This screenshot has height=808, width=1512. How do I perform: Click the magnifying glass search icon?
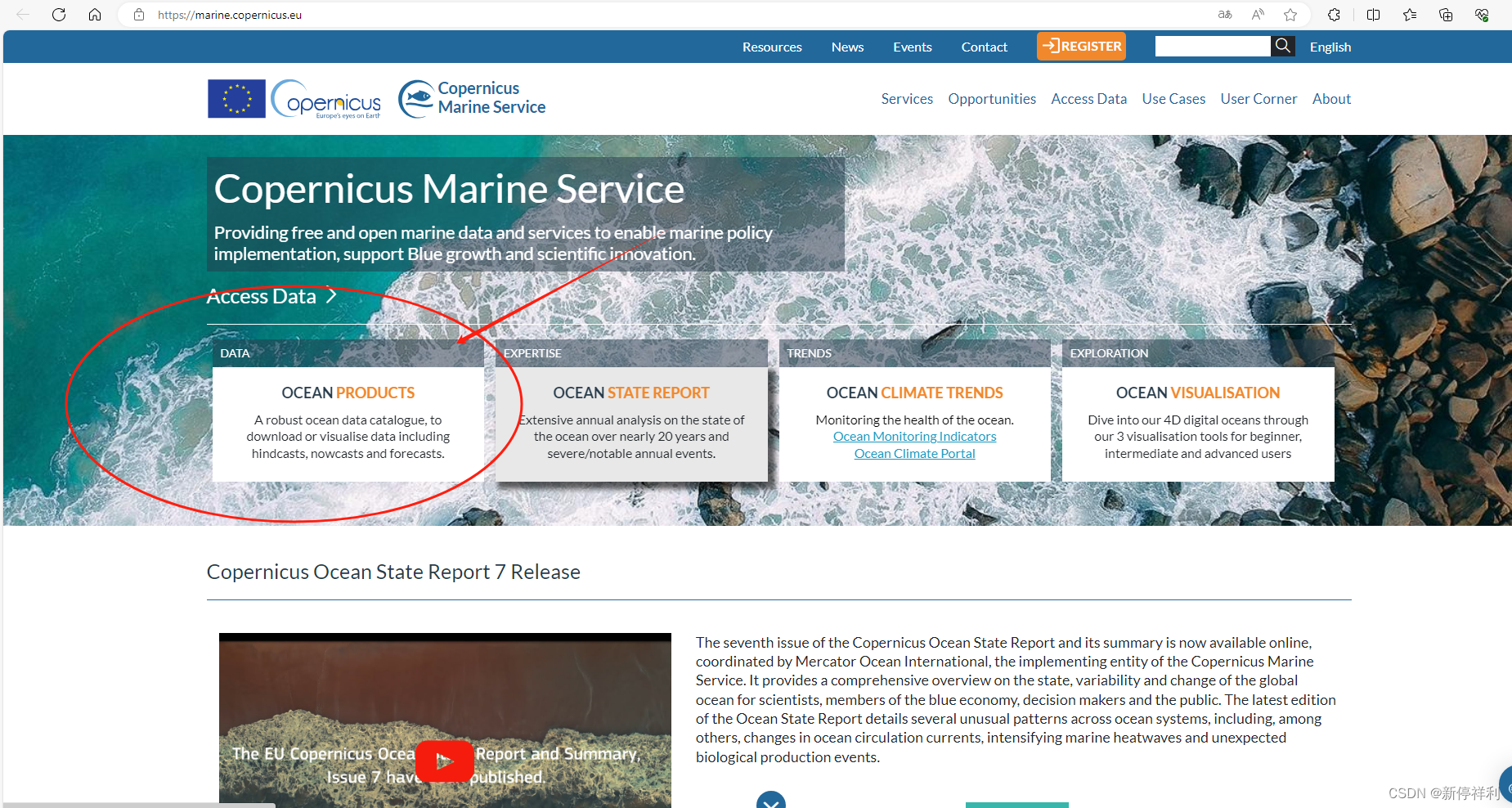click(x=1283, y=47)
